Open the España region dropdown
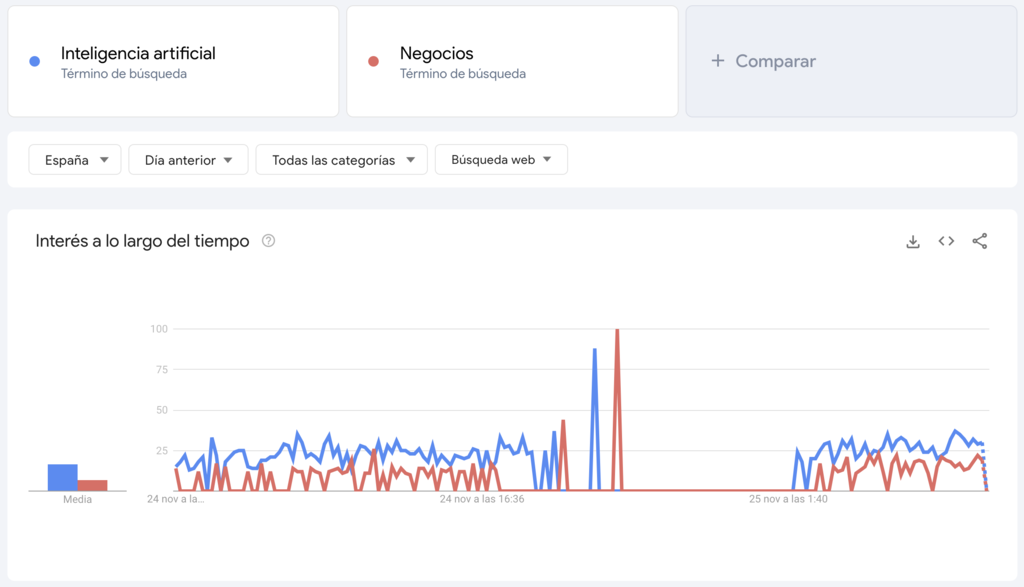The height and width of the screenshot is (587, 1024). click(x=74, y=159)
